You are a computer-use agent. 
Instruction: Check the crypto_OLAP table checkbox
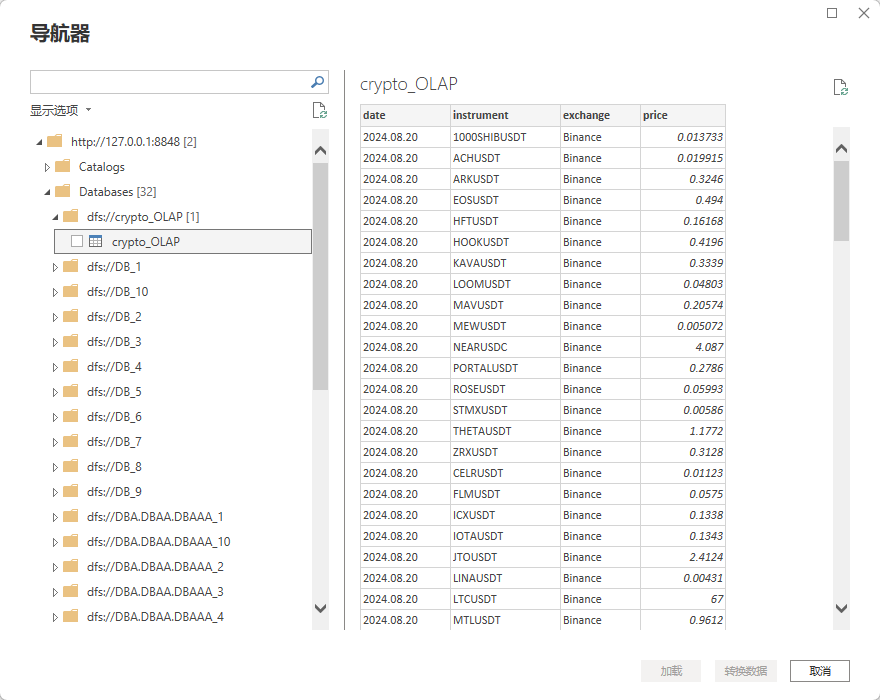[x=77, y=241]
